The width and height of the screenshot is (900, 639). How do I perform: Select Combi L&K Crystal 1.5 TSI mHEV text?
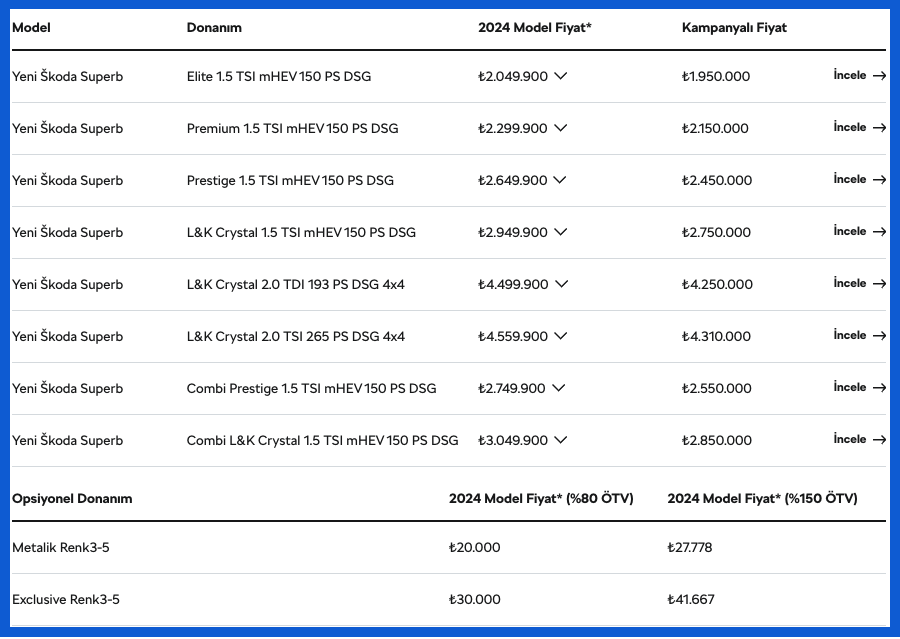tap(323, 440)
